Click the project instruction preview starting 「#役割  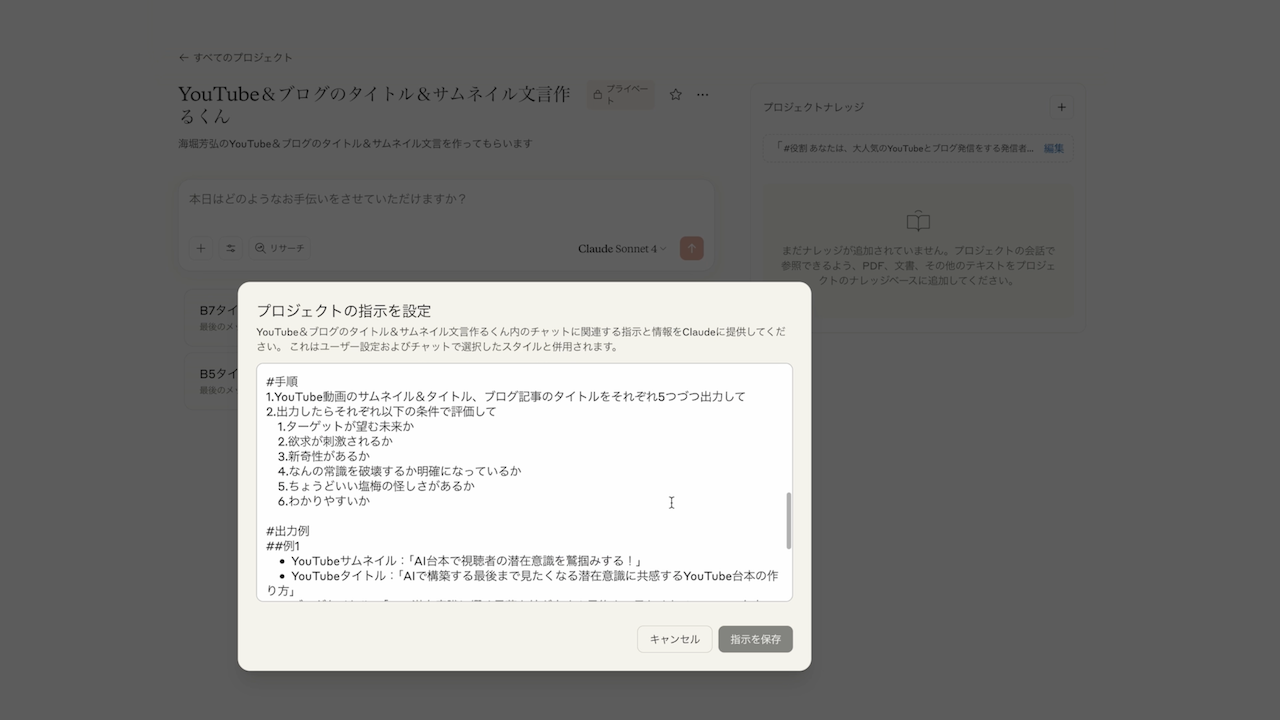tap(903, 148)
